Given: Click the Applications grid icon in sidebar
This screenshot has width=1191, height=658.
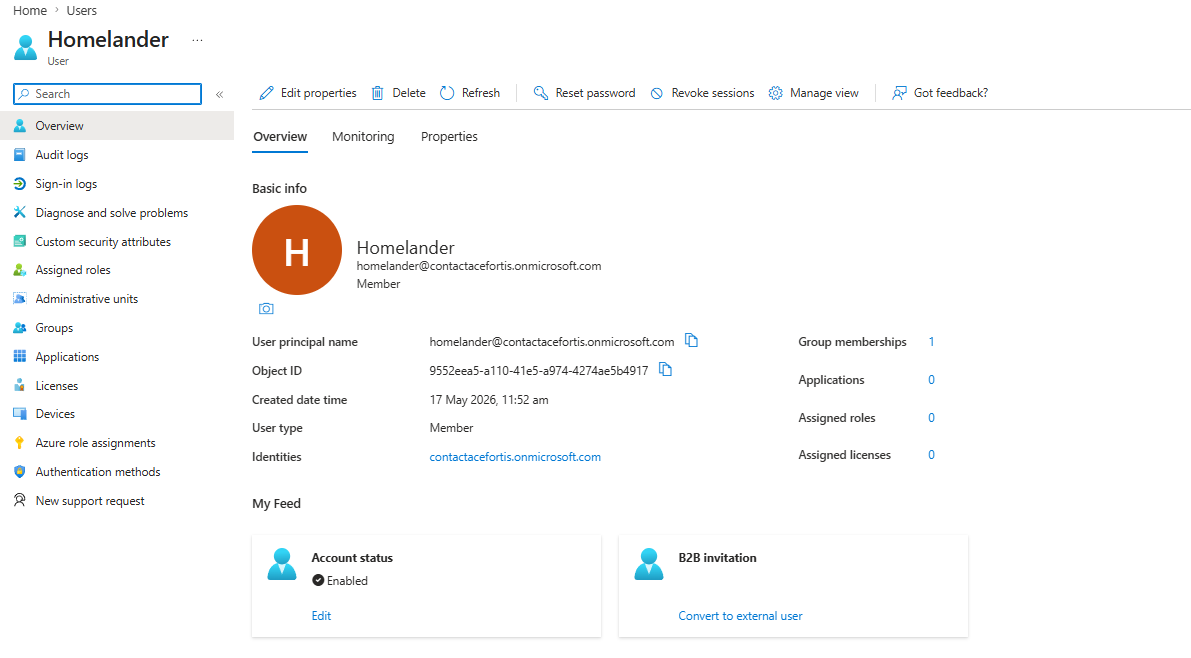Looking at the screenshot, I should click(x=20, y=356).
